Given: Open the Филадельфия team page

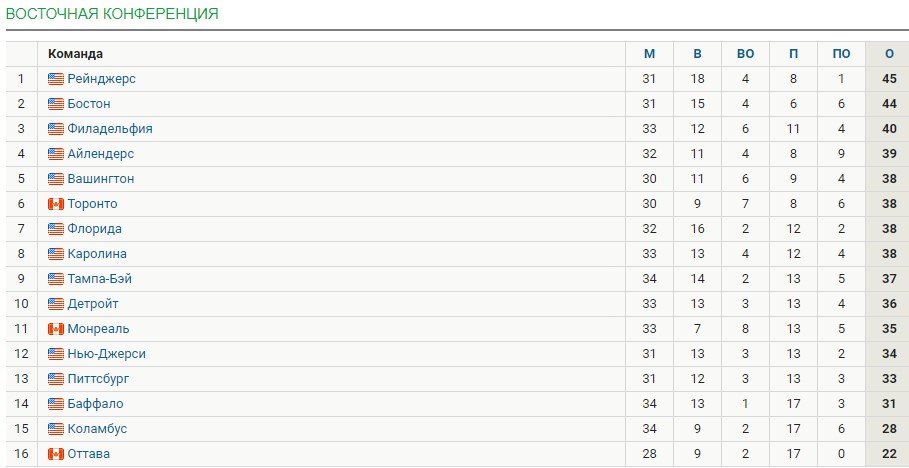Looking at the screenshot, I should coord(110,129).
